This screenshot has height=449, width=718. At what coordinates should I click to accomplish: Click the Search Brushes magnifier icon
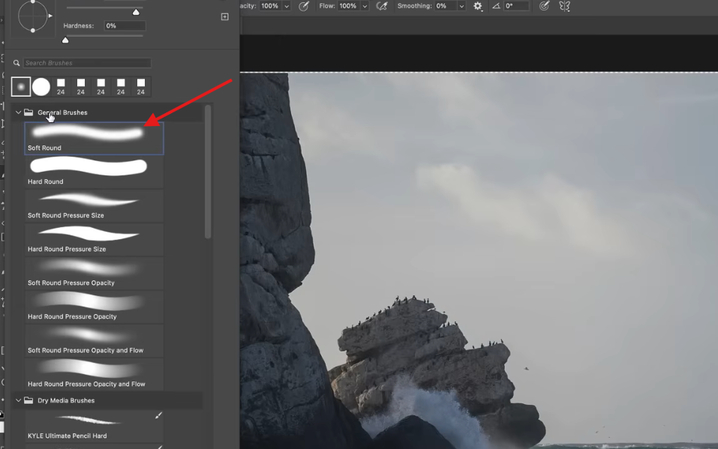16,63
